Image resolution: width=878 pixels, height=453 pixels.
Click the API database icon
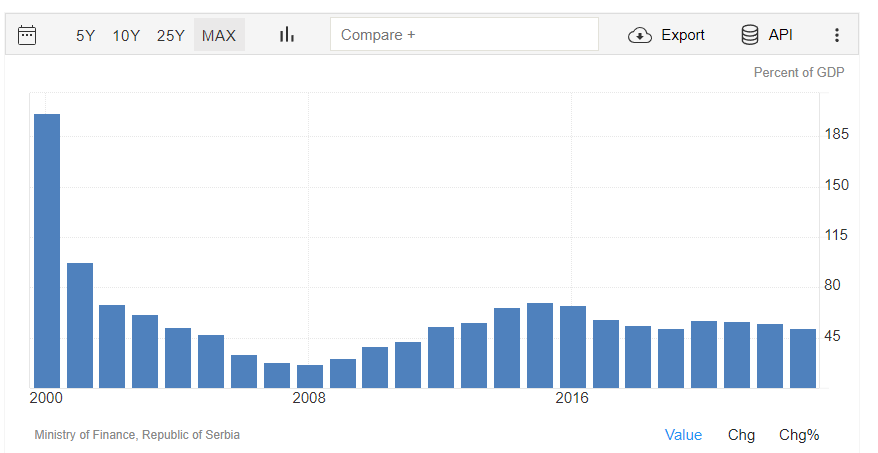point(750,35)
